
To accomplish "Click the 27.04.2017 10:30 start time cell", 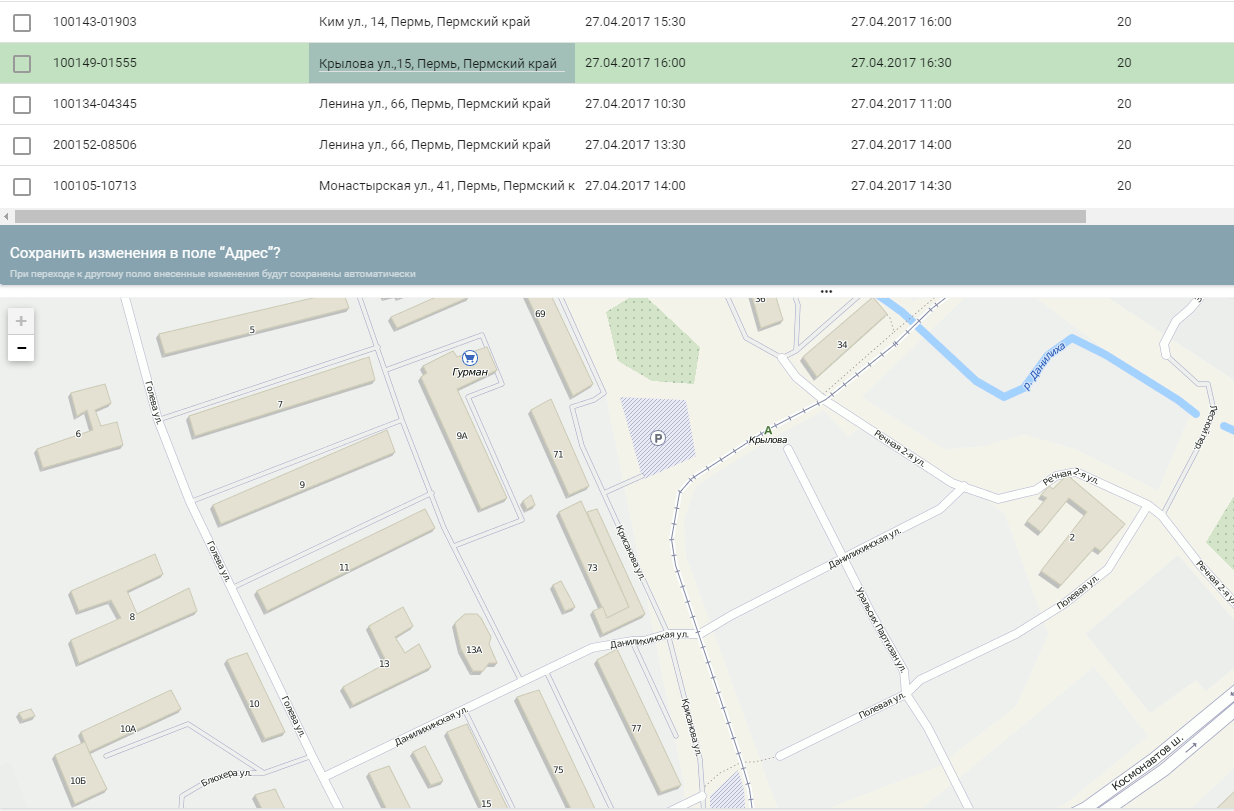I will [x=635, y=104].
